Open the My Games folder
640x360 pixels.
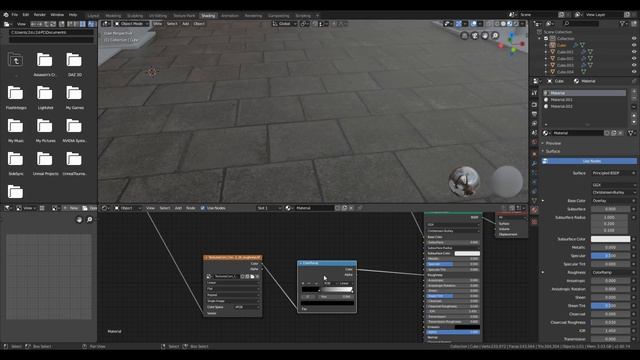pos(74,98)
